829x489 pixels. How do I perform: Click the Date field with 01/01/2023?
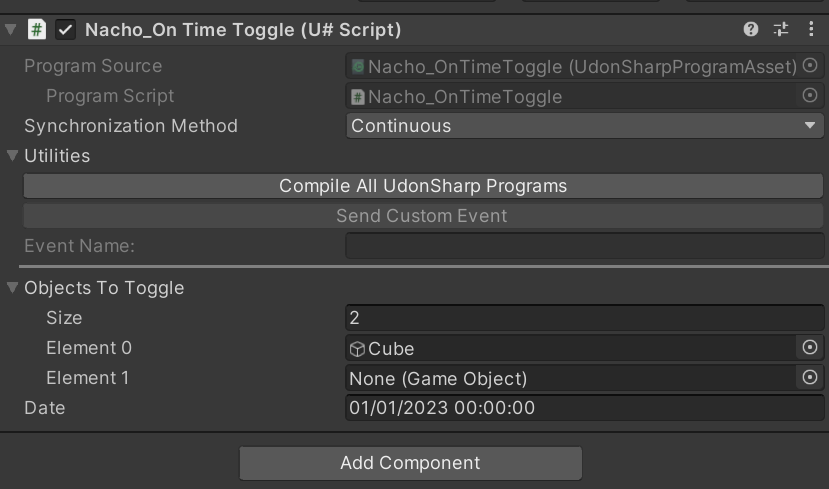(x=585, y=408)
